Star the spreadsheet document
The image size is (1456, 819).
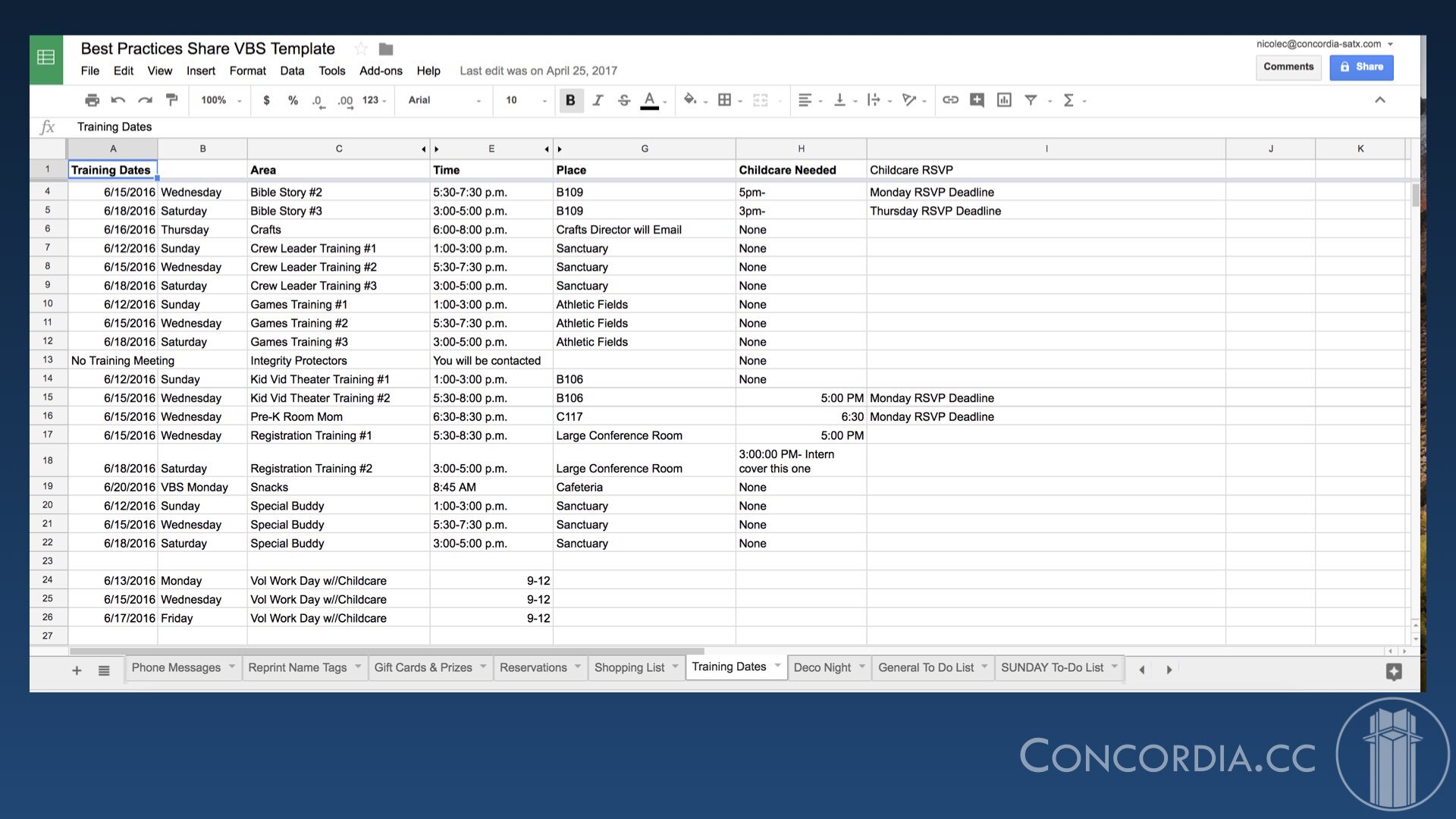point(361,49)
